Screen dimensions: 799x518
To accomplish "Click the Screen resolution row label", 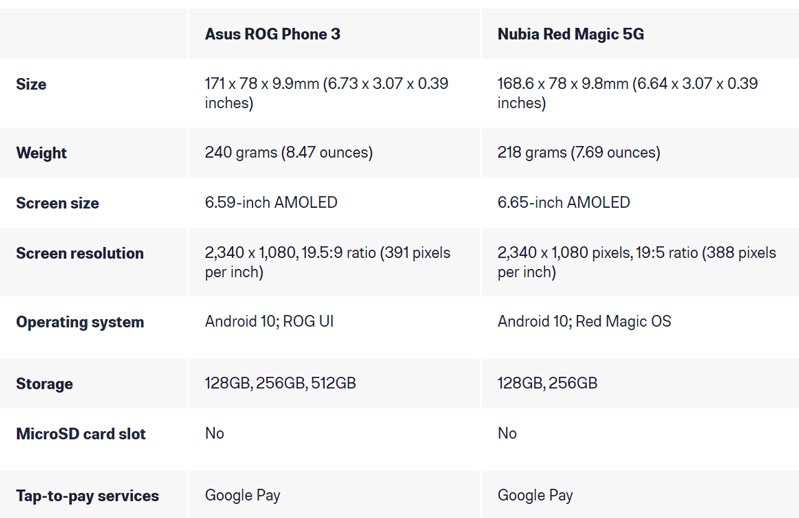I will coord(80,253).
